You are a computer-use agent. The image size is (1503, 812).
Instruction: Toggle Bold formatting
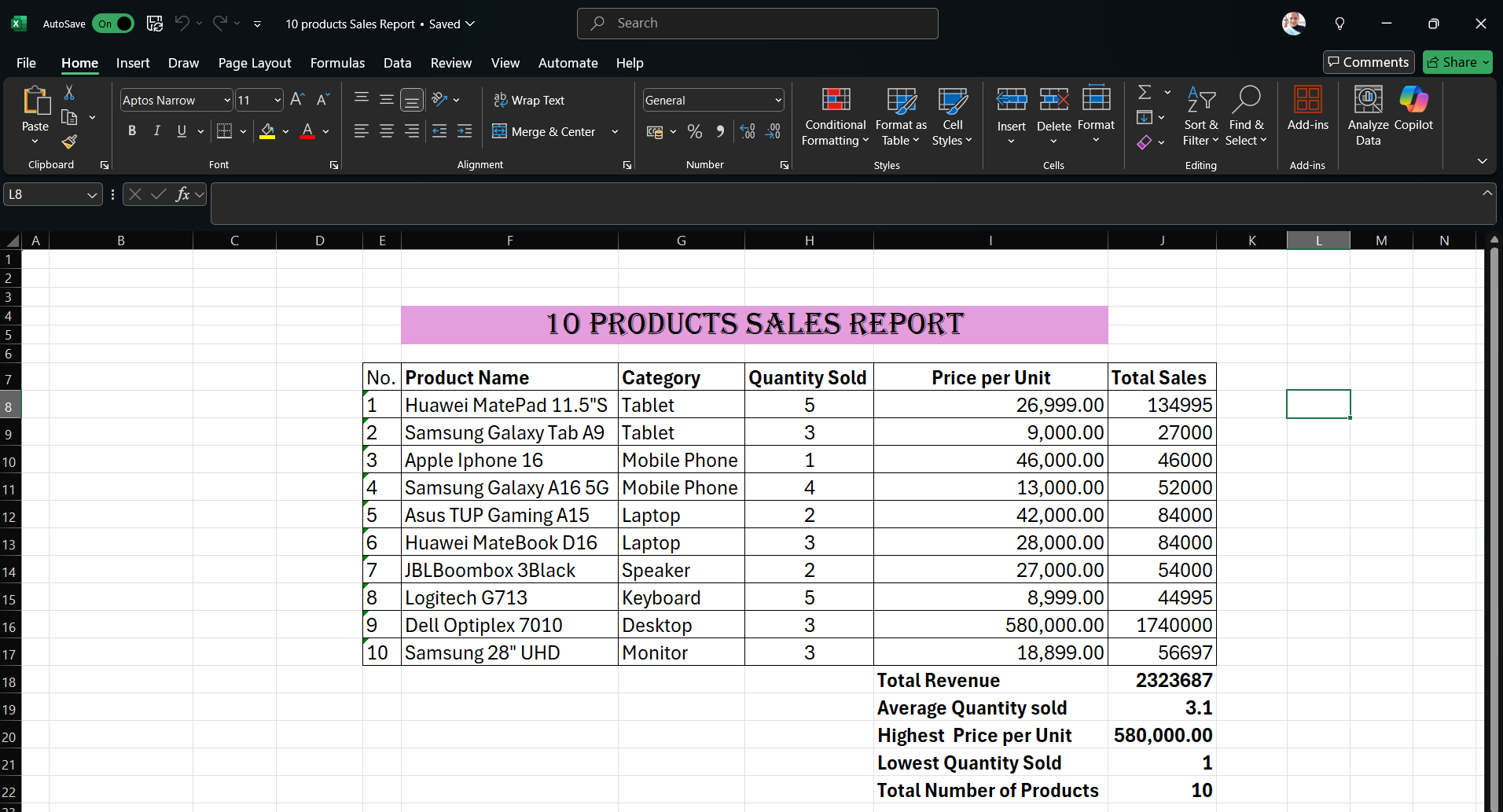tap(132, 131)
